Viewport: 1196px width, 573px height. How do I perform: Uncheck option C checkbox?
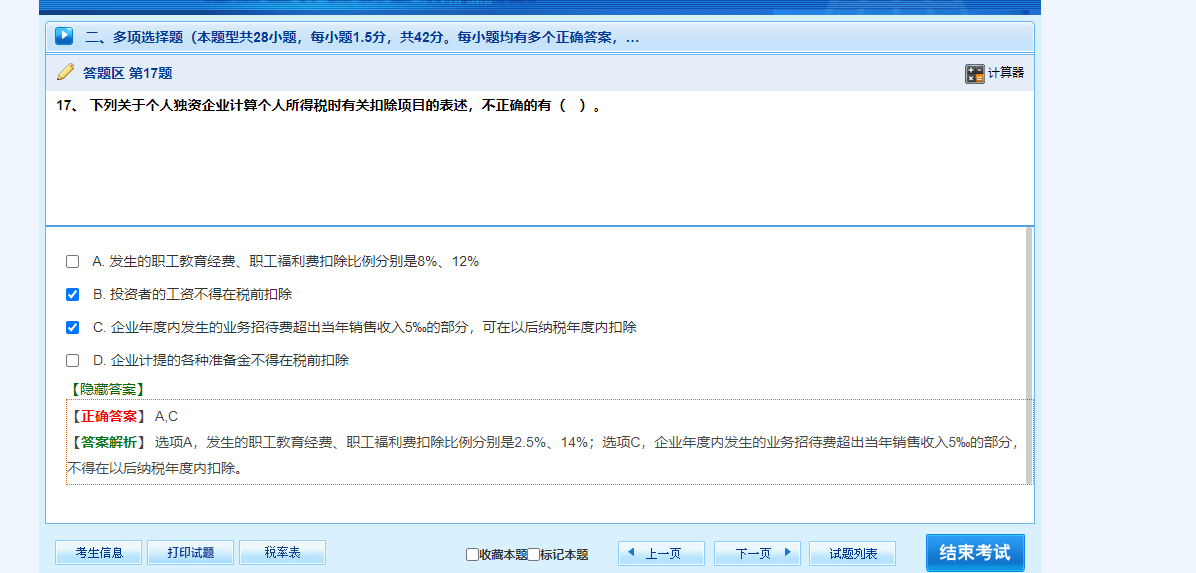72,327
